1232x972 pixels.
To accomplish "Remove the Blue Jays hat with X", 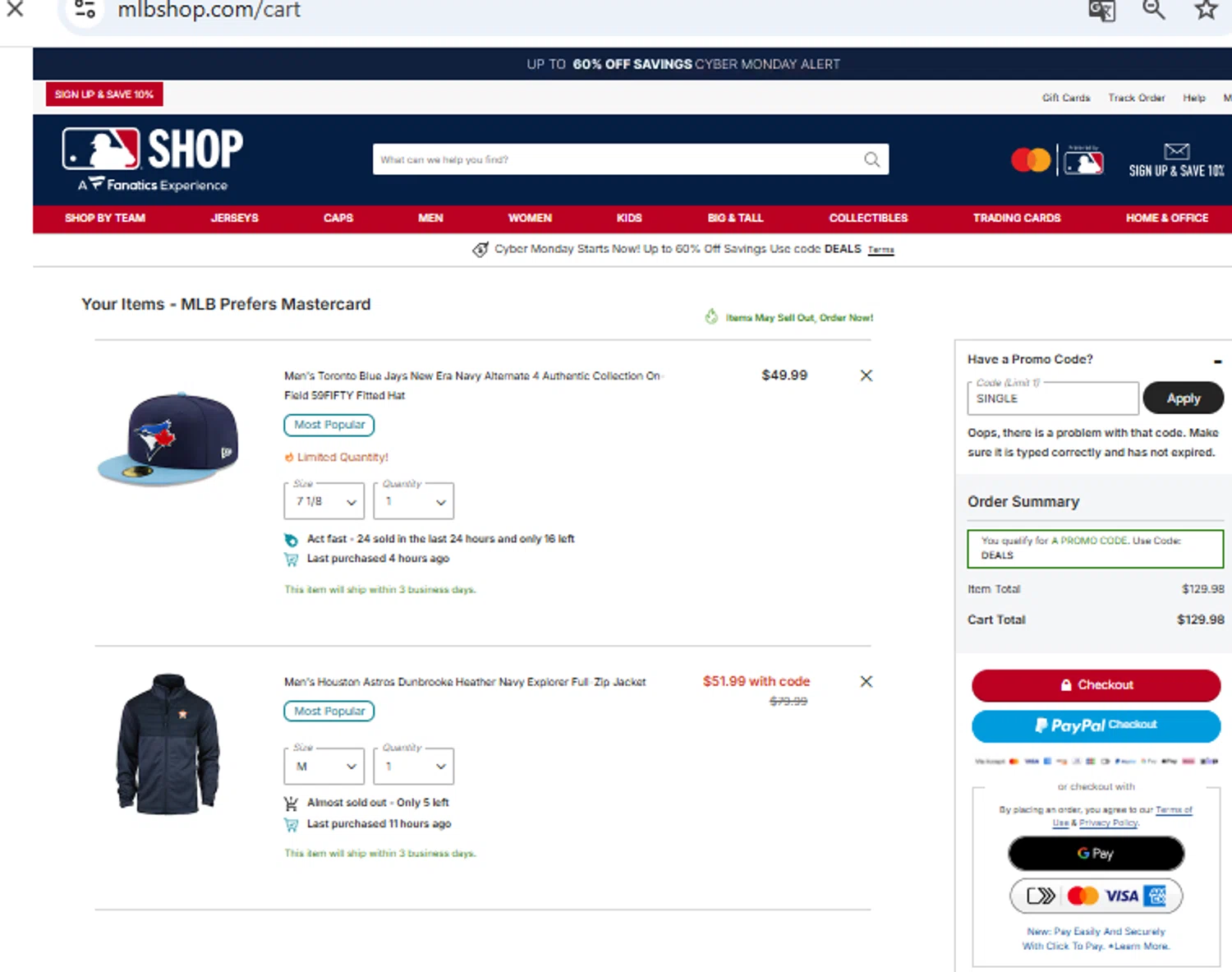I will point(866,375).
